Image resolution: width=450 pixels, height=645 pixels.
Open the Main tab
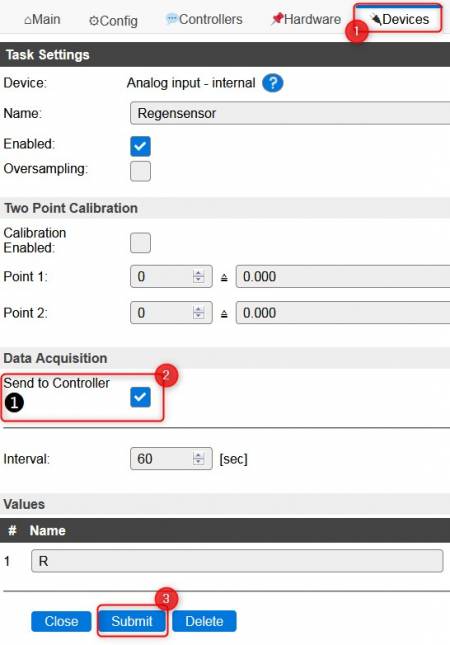pyautogui.click(x=42, y=19)
